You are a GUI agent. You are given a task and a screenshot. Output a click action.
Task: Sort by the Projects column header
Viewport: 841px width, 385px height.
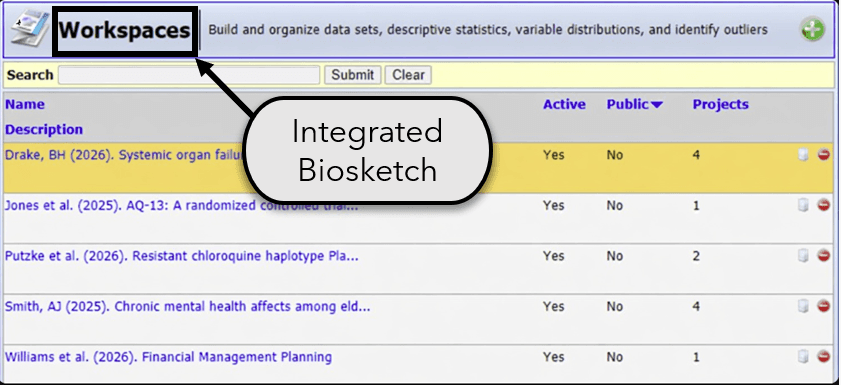(720, 104)
